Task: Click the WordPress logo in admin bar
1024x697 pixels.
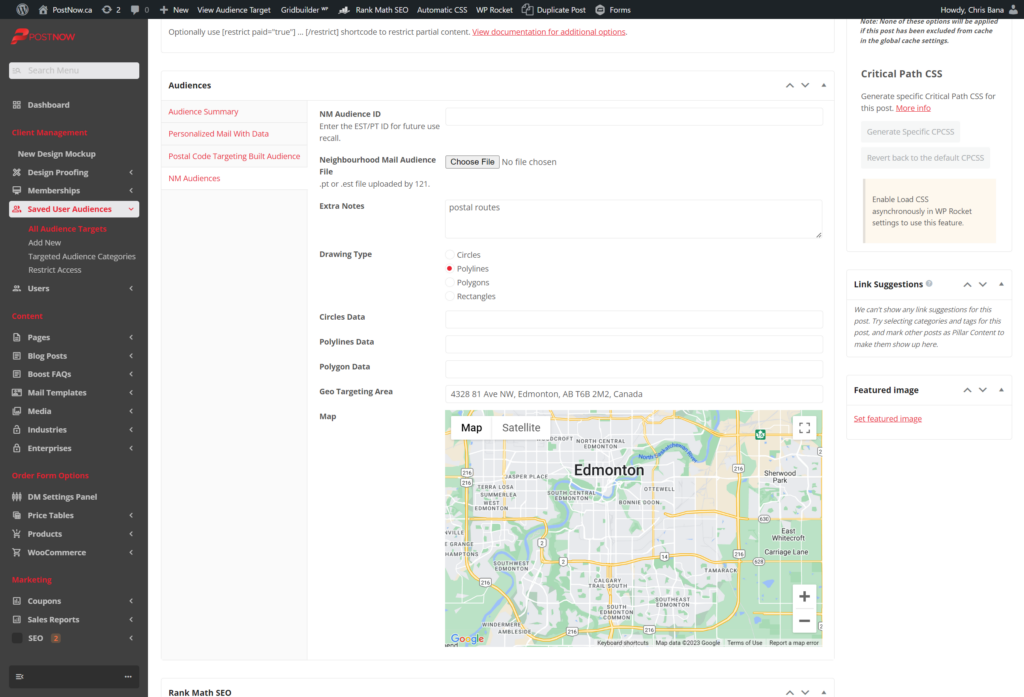Action: (x=22, y=9)
